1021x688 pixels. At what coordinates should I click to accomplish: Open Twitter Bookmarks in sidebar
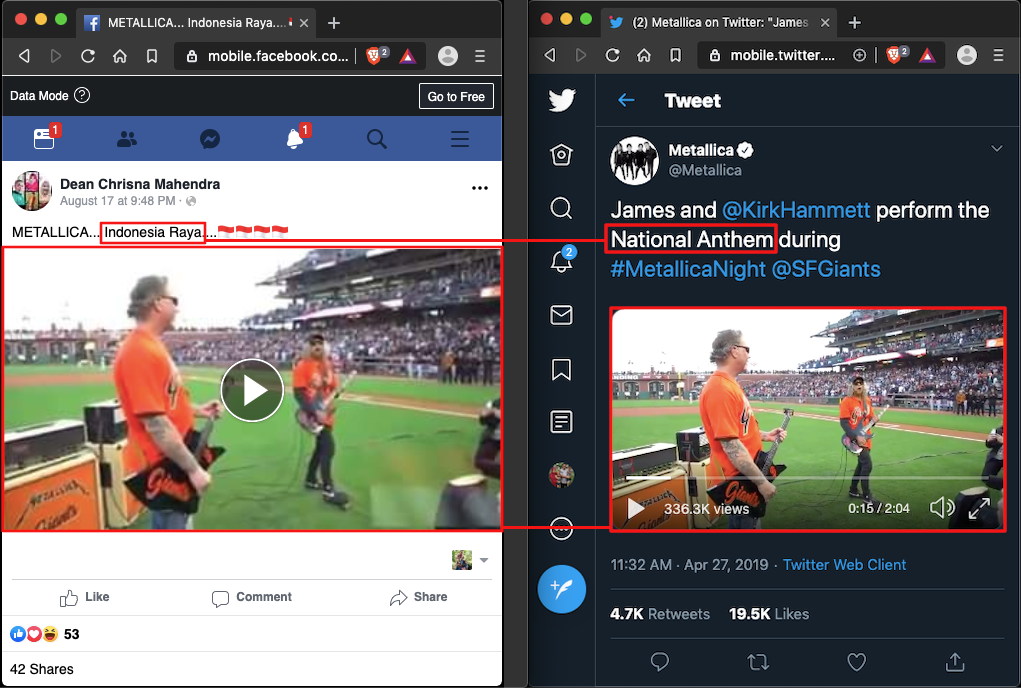[x=561, y=369]
